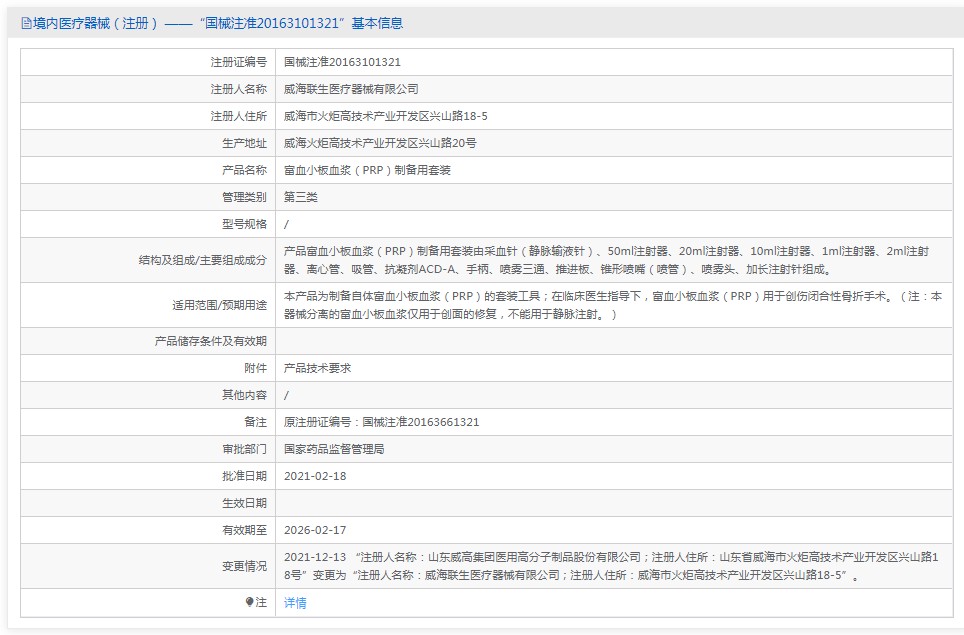Click the 生效日期 label
964x635 pixels.
point(244,503)
